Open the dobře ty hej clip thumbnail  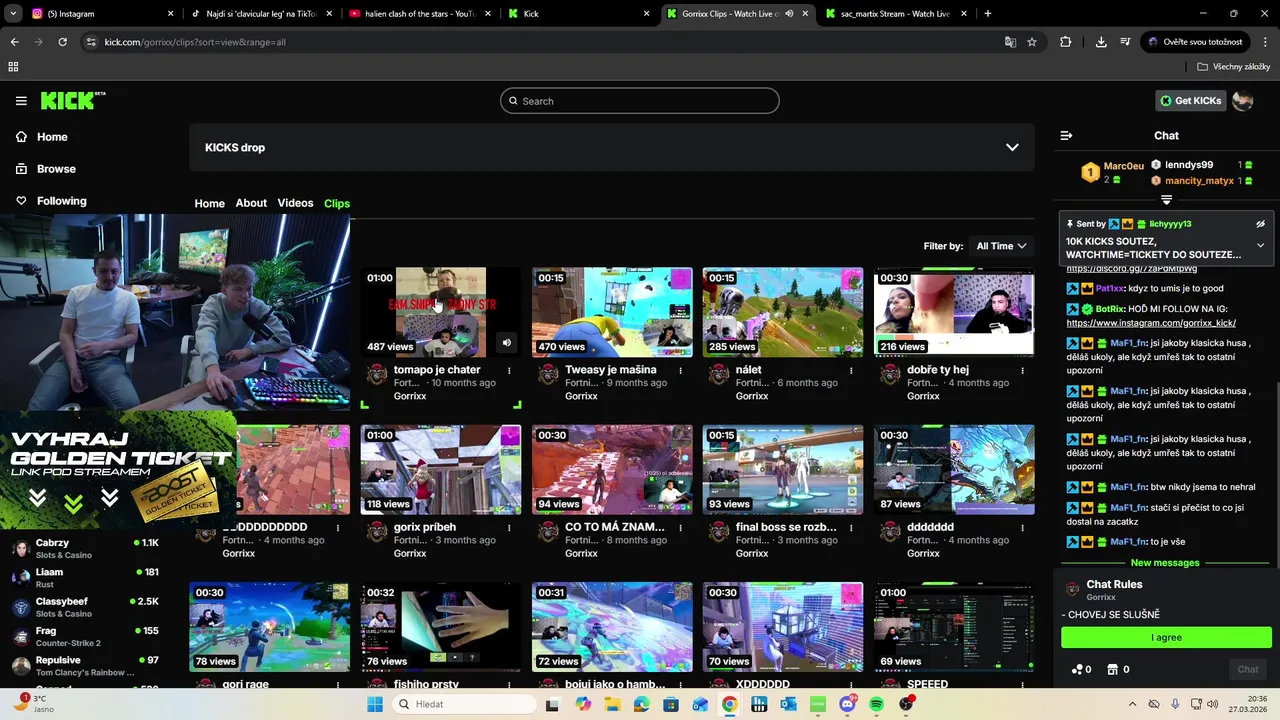(x=954, y=312)
